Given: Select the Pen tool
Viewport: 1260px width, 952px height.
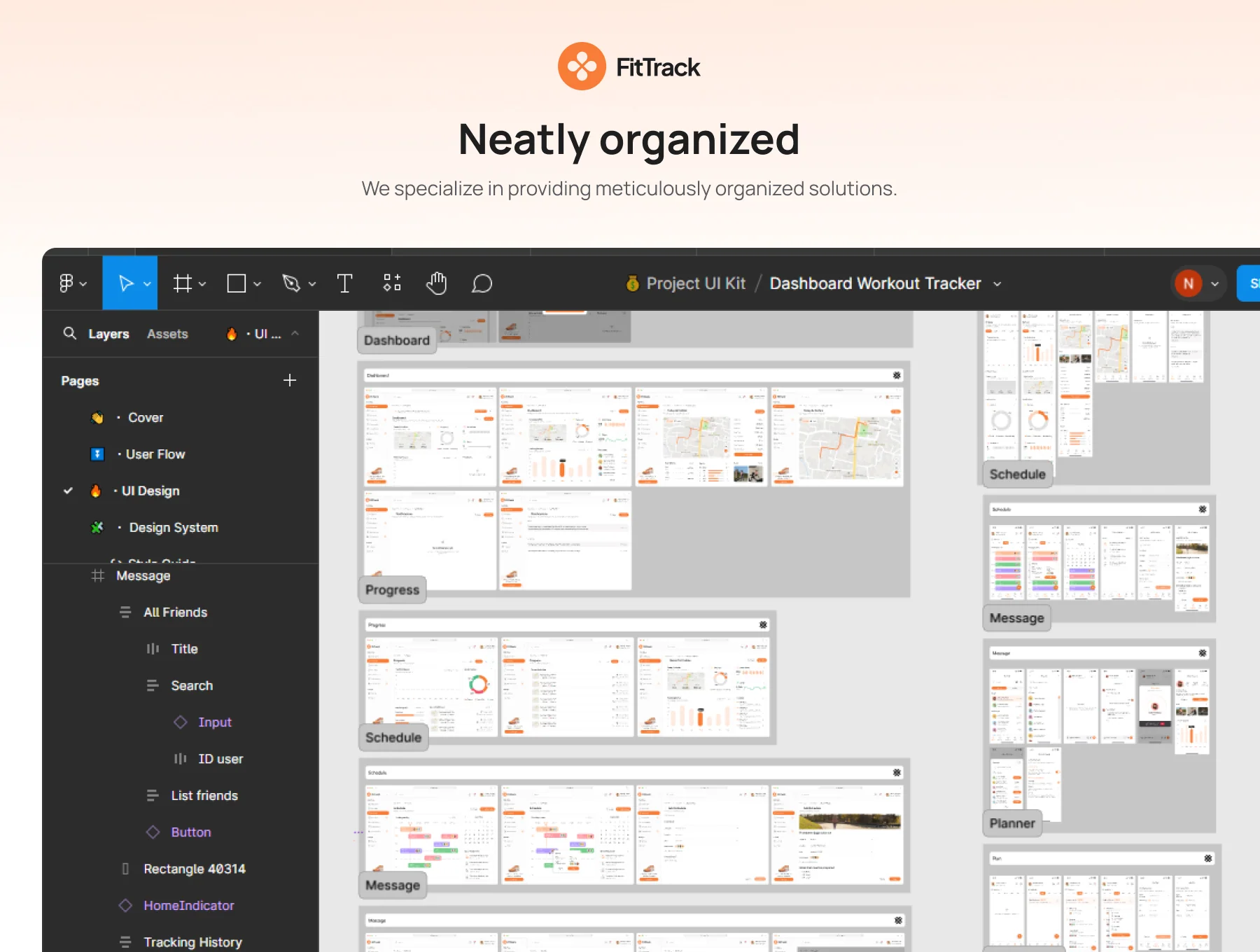Looking at the screenshot, I should pyautogui.click(x=291, y=283).
